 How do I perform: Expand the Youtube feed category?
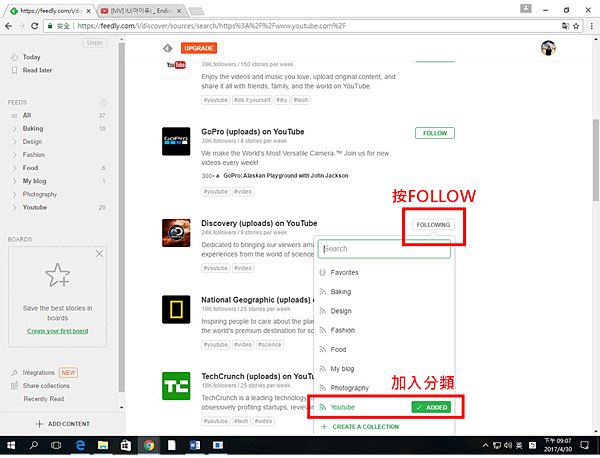(x=15, y=207)
